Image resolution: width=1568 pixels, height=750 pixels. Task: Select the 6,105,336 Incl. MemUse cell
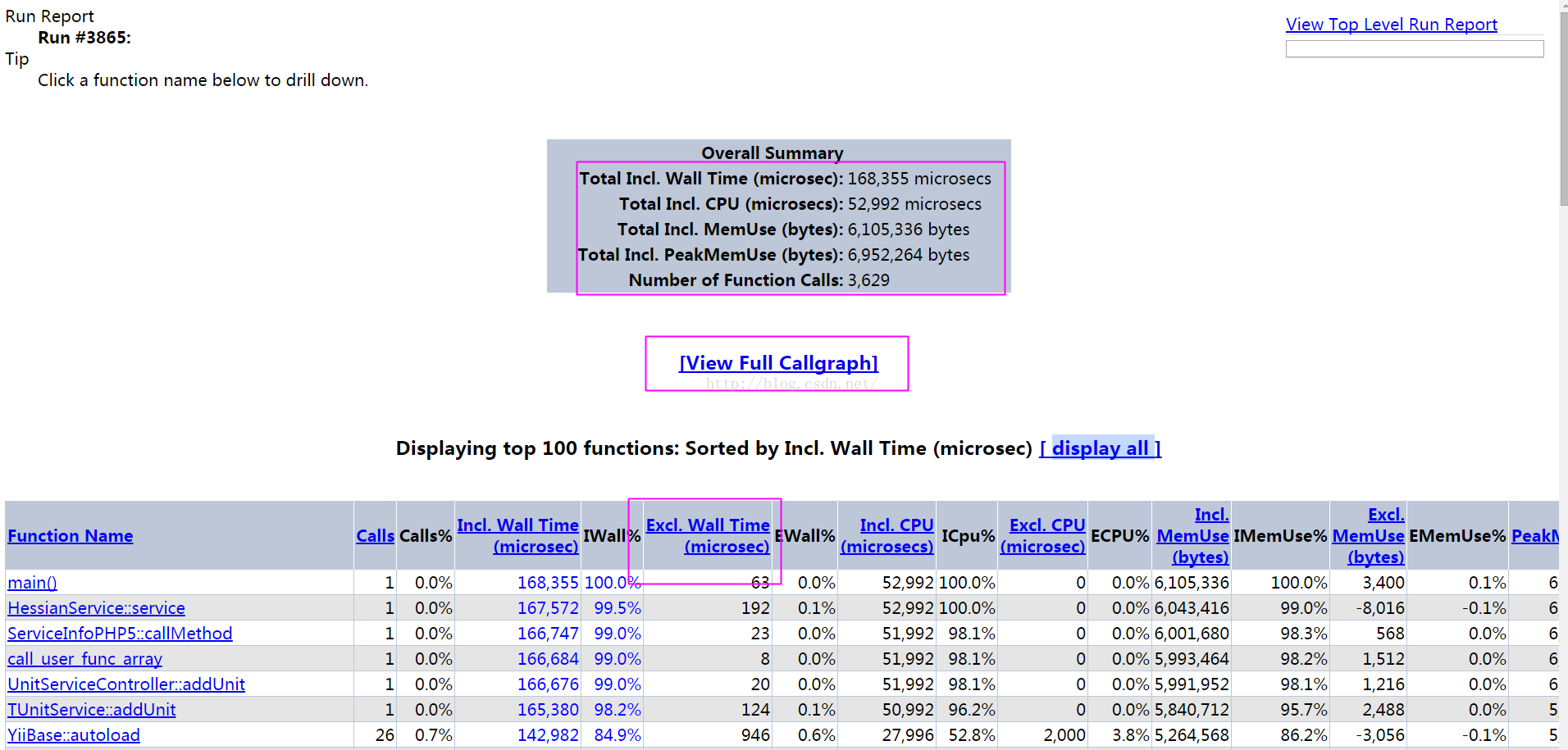[1192, 583]
